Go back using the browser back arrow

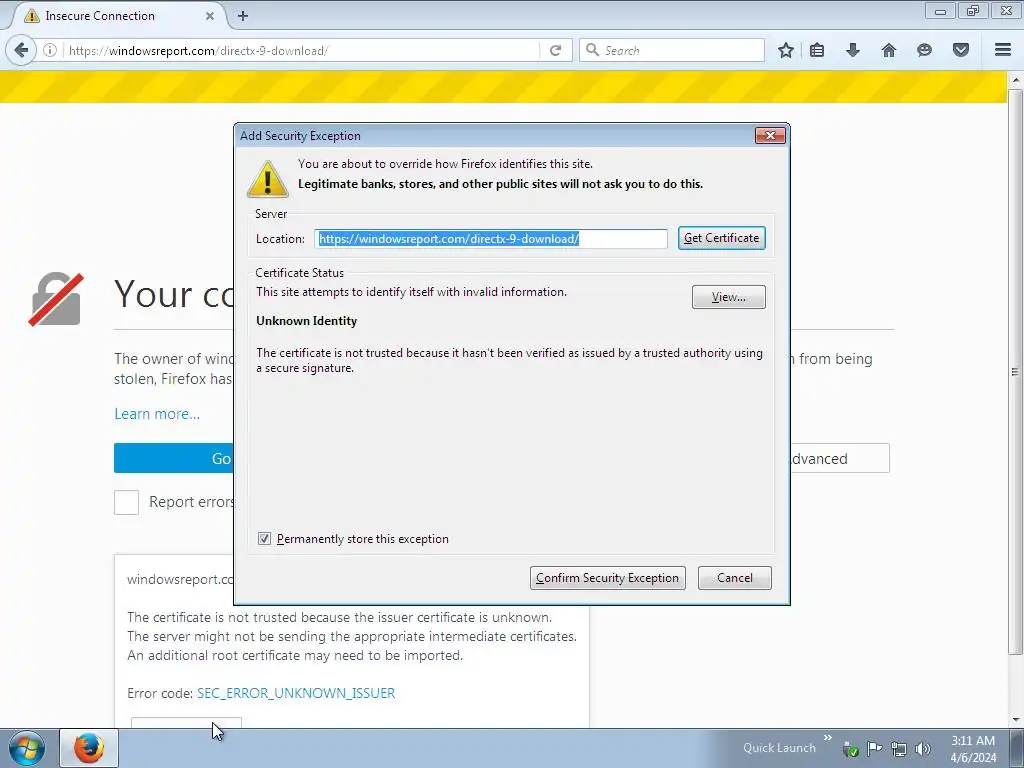point(21,50)
